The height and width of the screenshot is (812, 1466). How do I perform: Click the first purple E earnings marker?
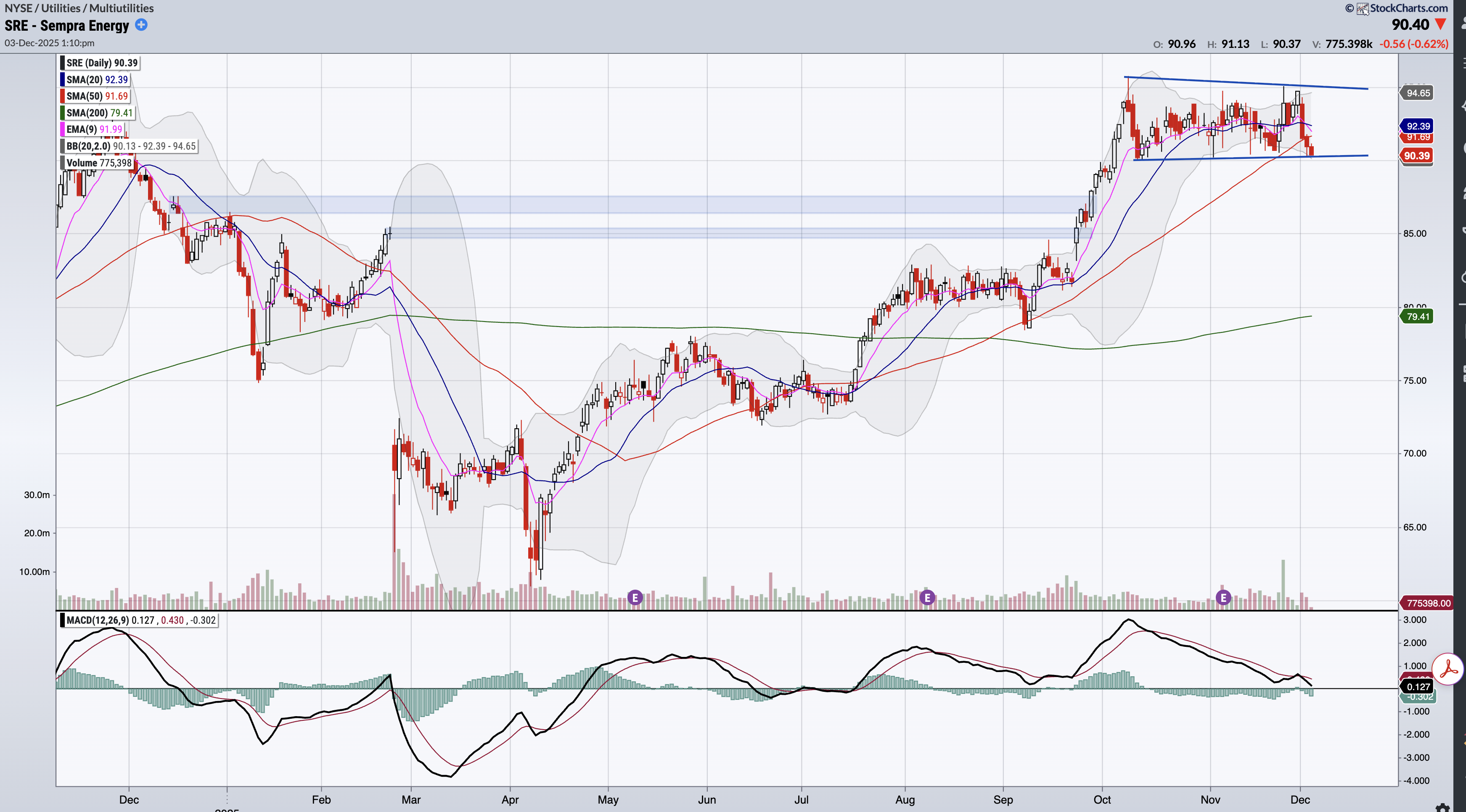click(635, 598)
